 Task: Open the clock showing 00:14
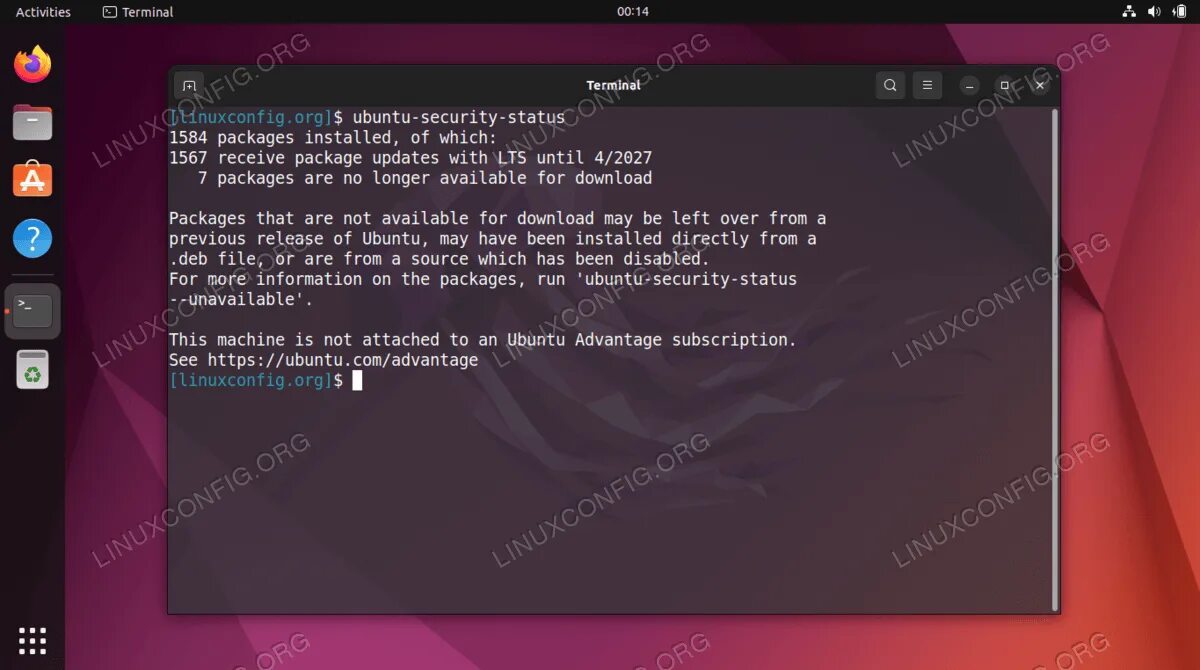point(633,12)
